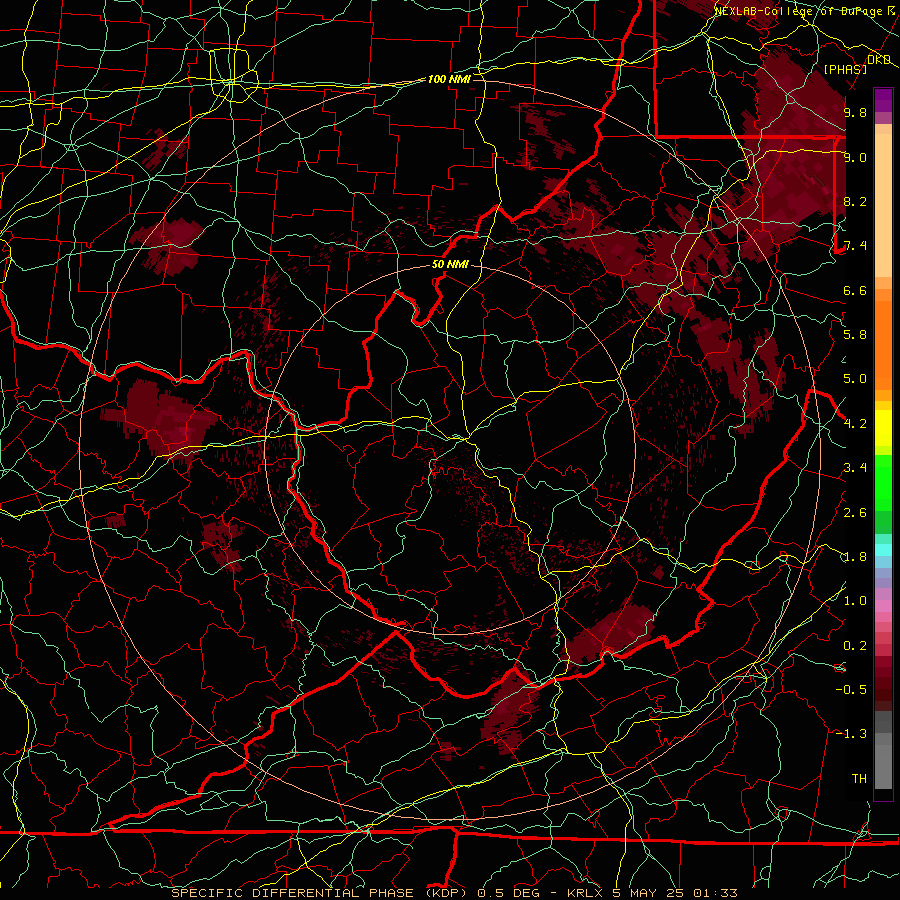
Task: Click the 0.2 value on the scale
Action: [855, 646]
